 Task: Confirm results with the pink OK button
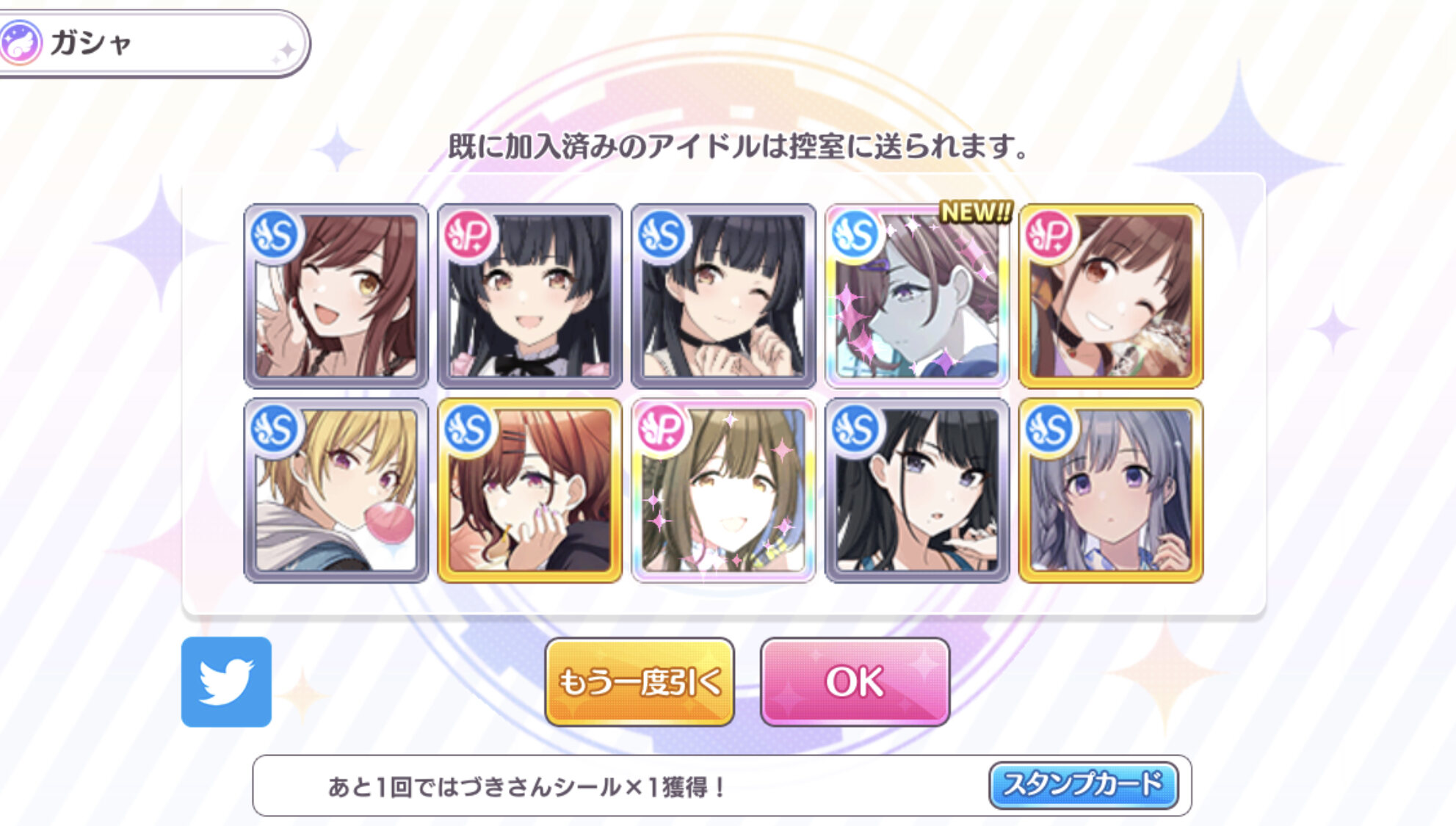pyautogui.click(x=855, y=681)
